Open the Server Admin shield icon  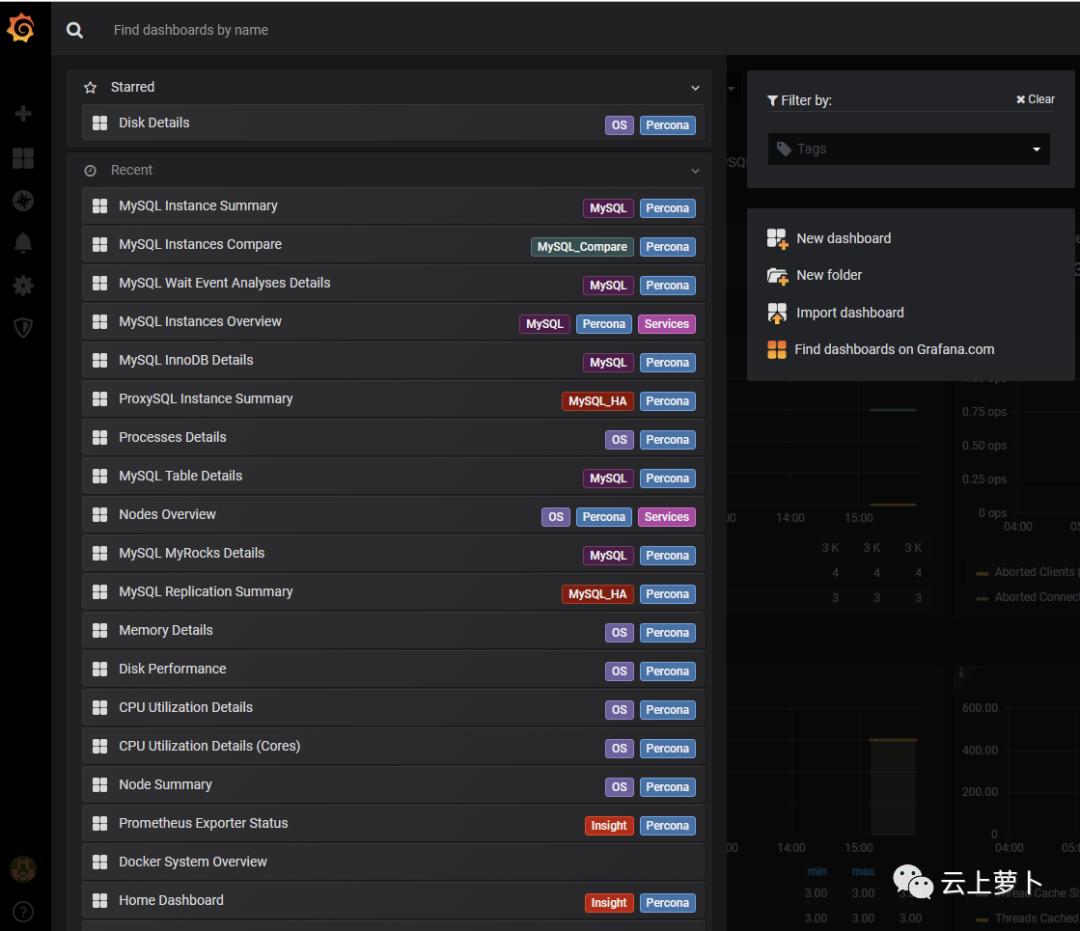[23, 328]
